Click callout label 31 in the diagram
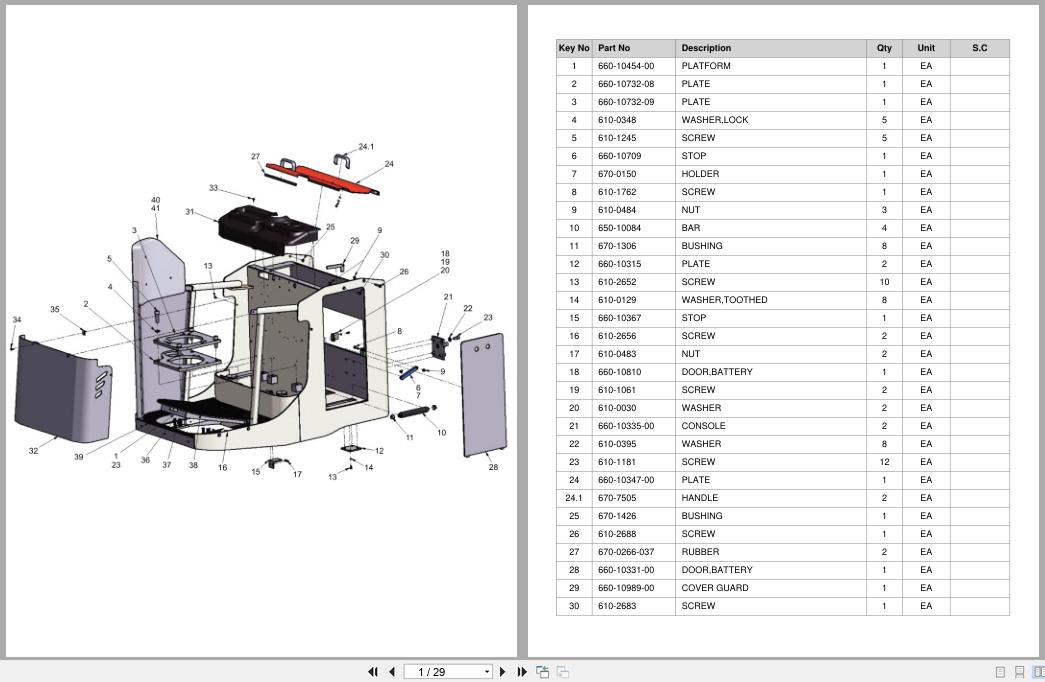 [x=190, y=212]
